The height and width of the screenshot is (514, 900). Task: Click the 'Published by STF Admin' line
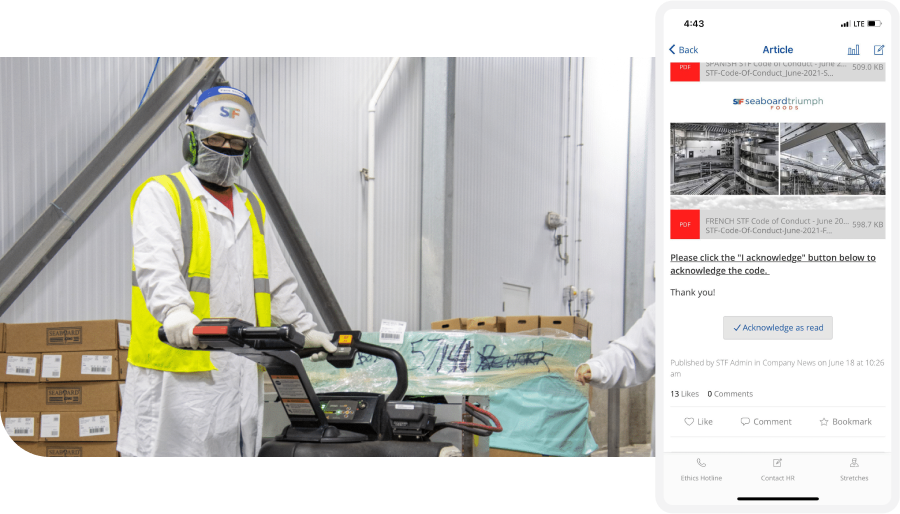pos(777,368)
